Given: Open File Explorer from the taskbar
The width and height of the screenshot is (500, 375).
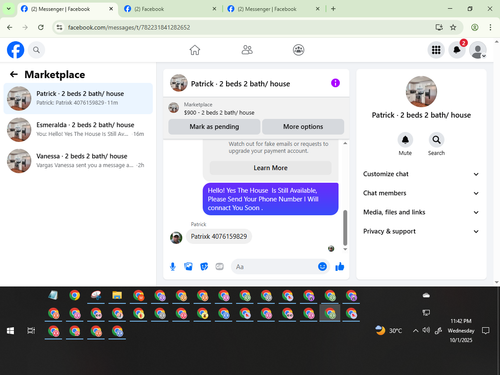Looking at the screenshot, I should (117, 295).
